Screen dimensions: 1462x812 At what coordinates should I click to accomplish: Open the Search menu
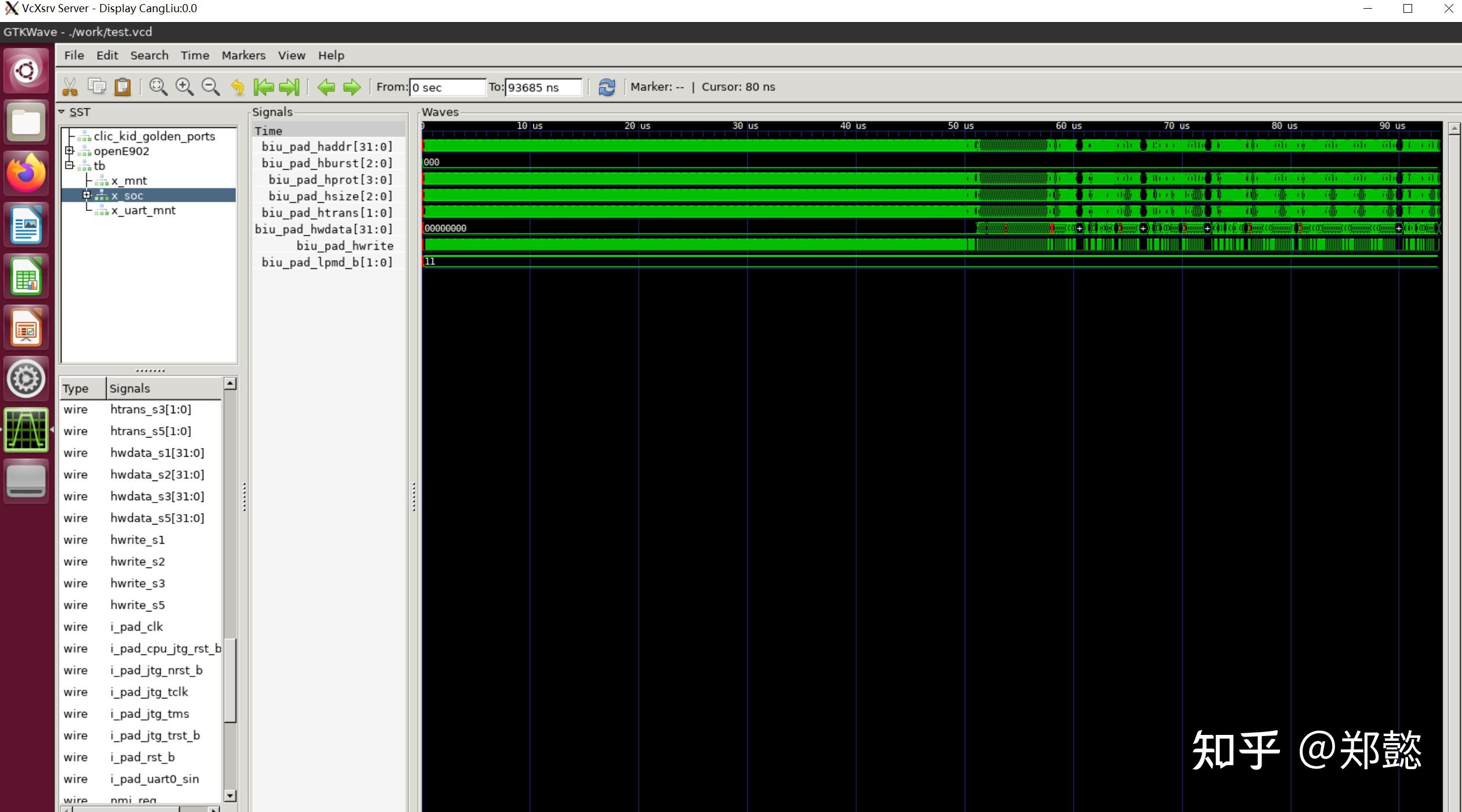[x=149, y=55]
